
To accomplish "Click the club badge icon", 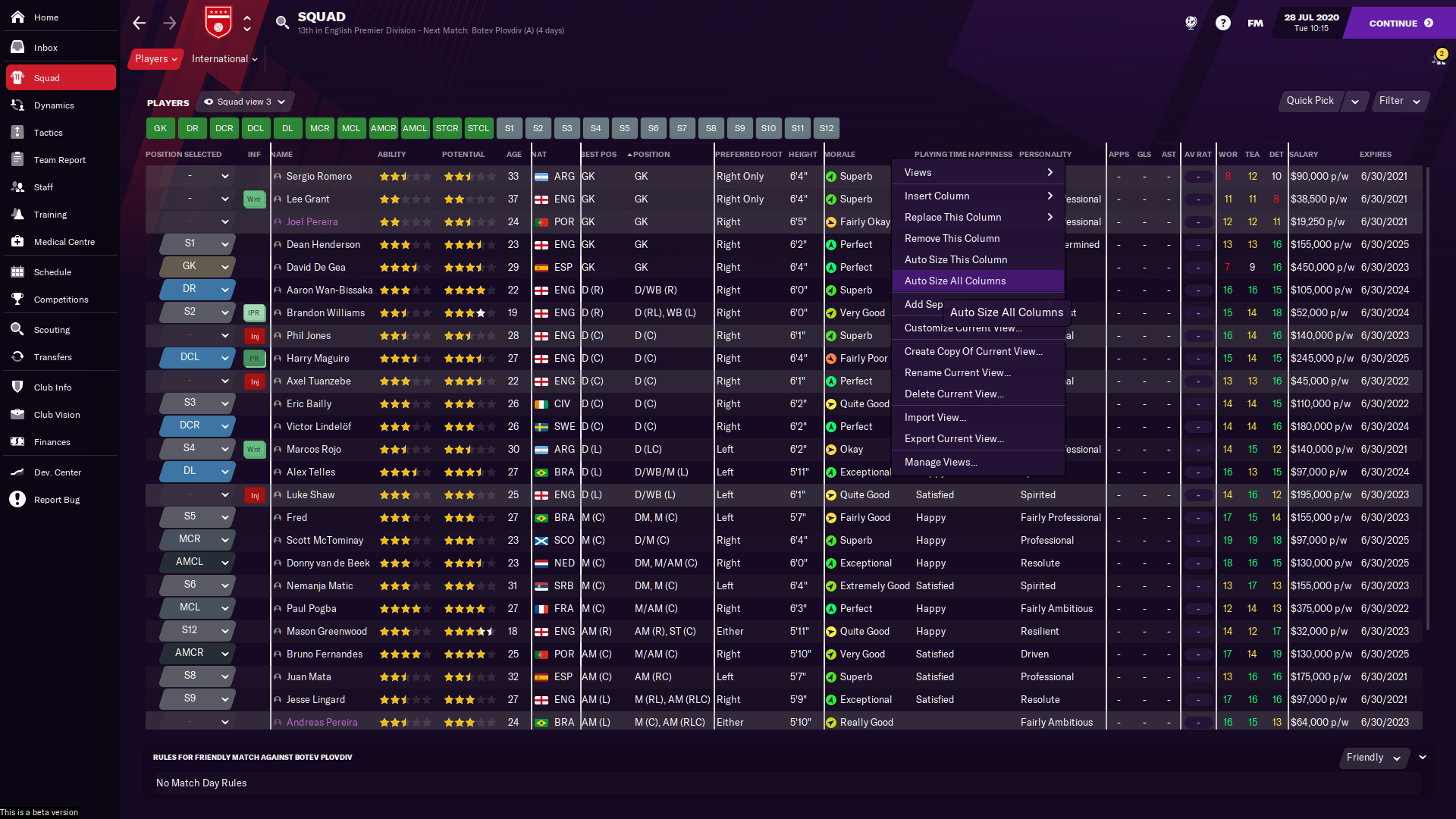I will [218, 23].
